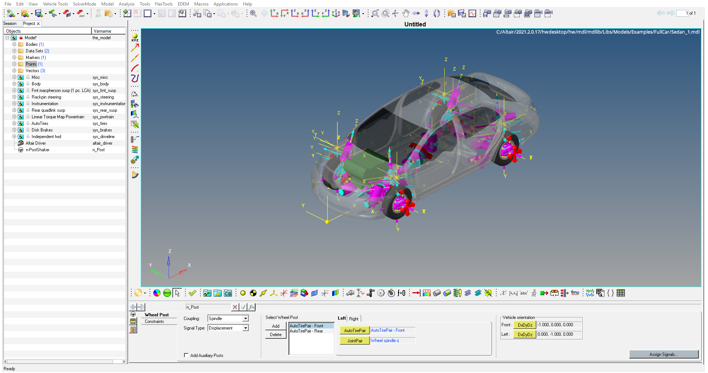Open the Vehicle Tools menu
Image resolution: width=708 pixels, height=373 pixels.
click(x=55, y=4)
